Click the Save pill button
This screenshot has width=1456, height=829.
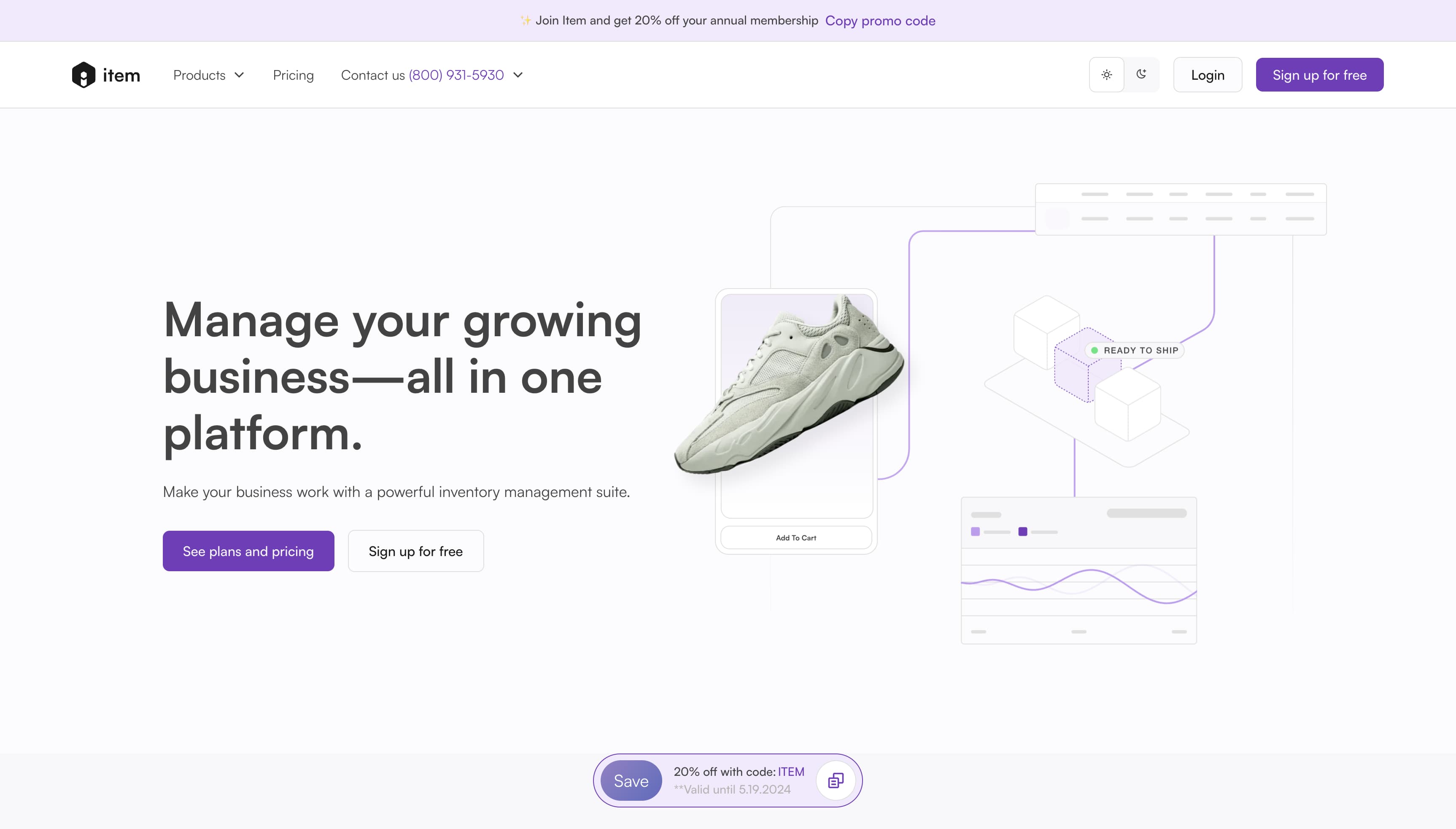click(631, 780)
